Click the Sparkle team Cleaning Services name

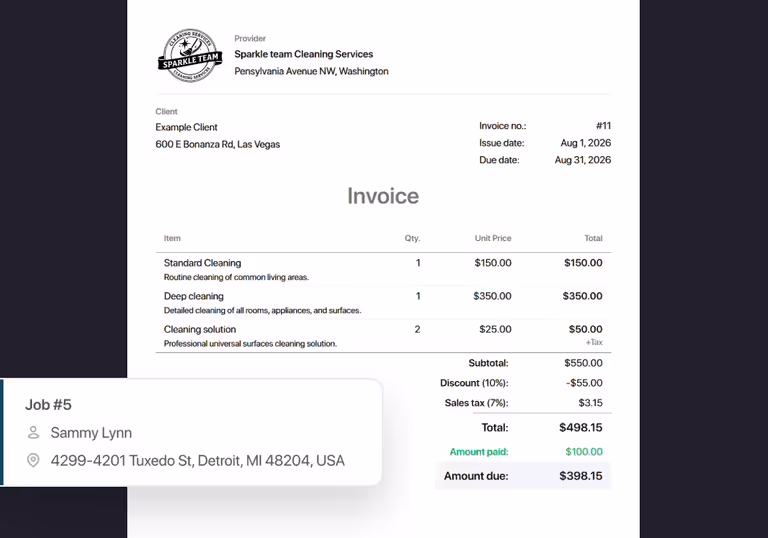(304, 54)
